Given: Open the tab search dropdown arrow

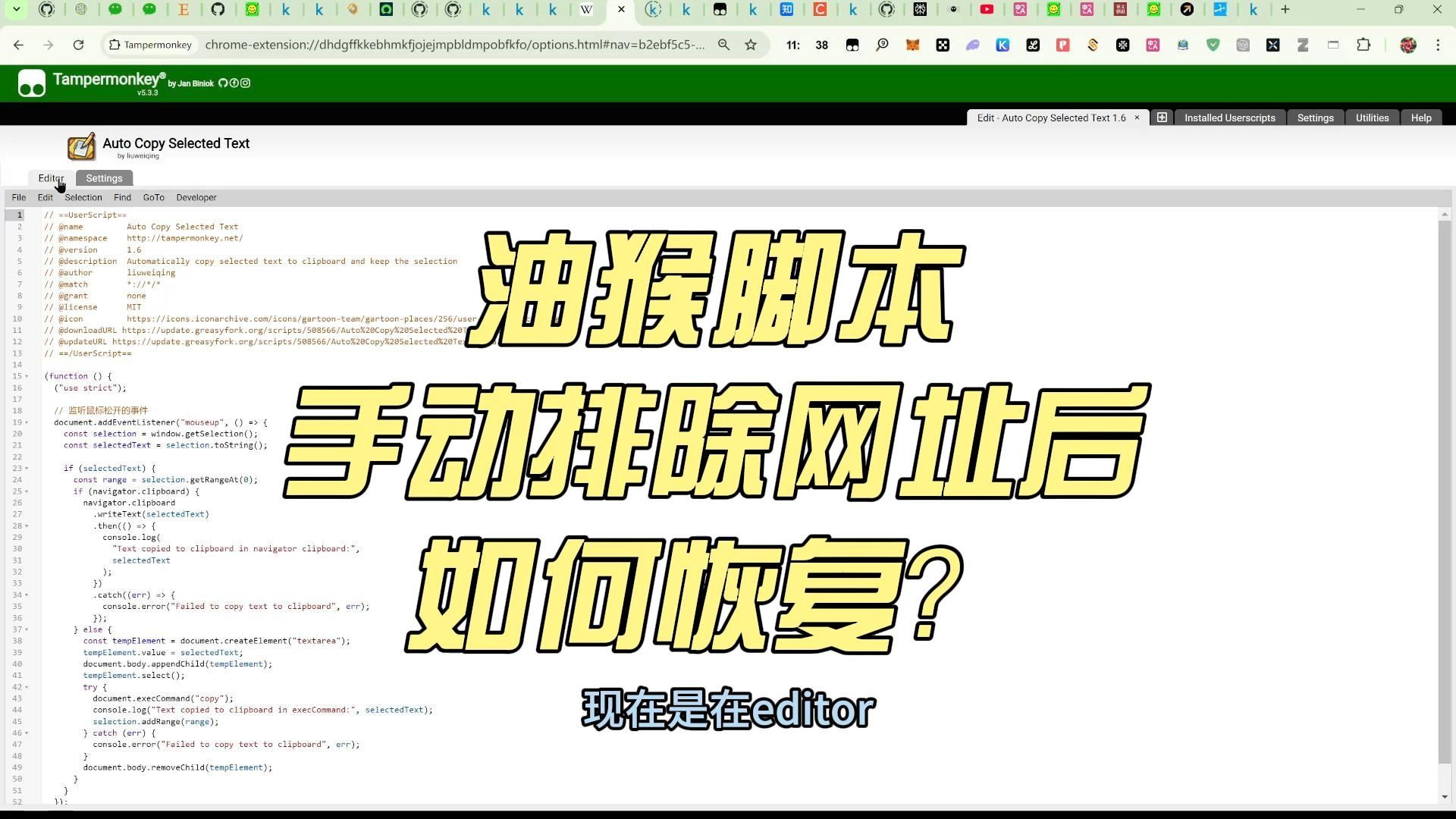Looking at the screenshot, I should pyautogui.click(x=16, y=10).
